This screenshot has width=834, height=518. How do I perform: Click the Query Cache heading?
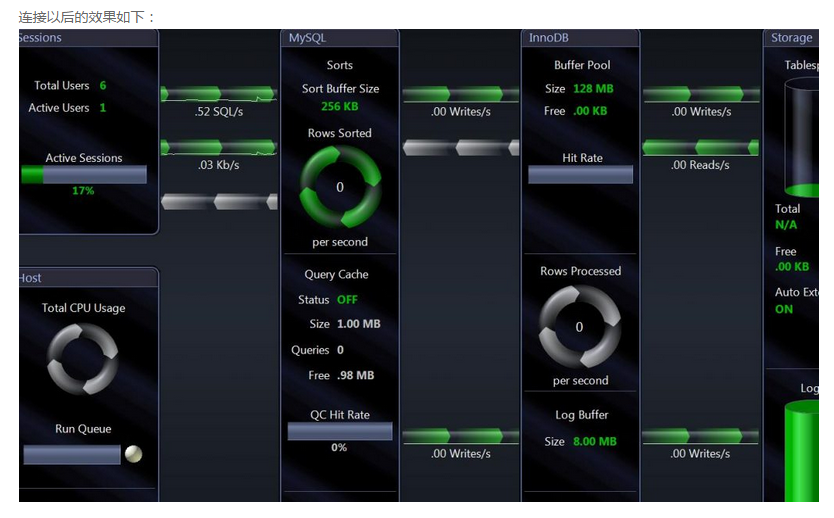(336, 274)
